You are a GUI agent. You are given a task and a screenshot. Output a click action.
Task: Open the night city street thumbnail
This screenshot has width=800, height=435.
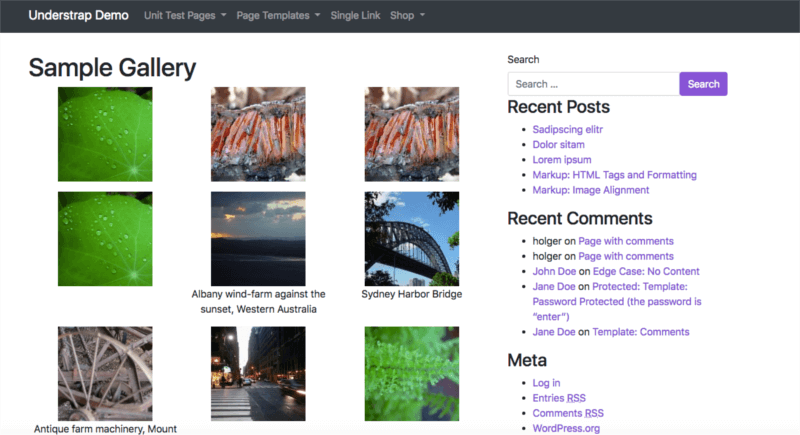pos(258,374)
